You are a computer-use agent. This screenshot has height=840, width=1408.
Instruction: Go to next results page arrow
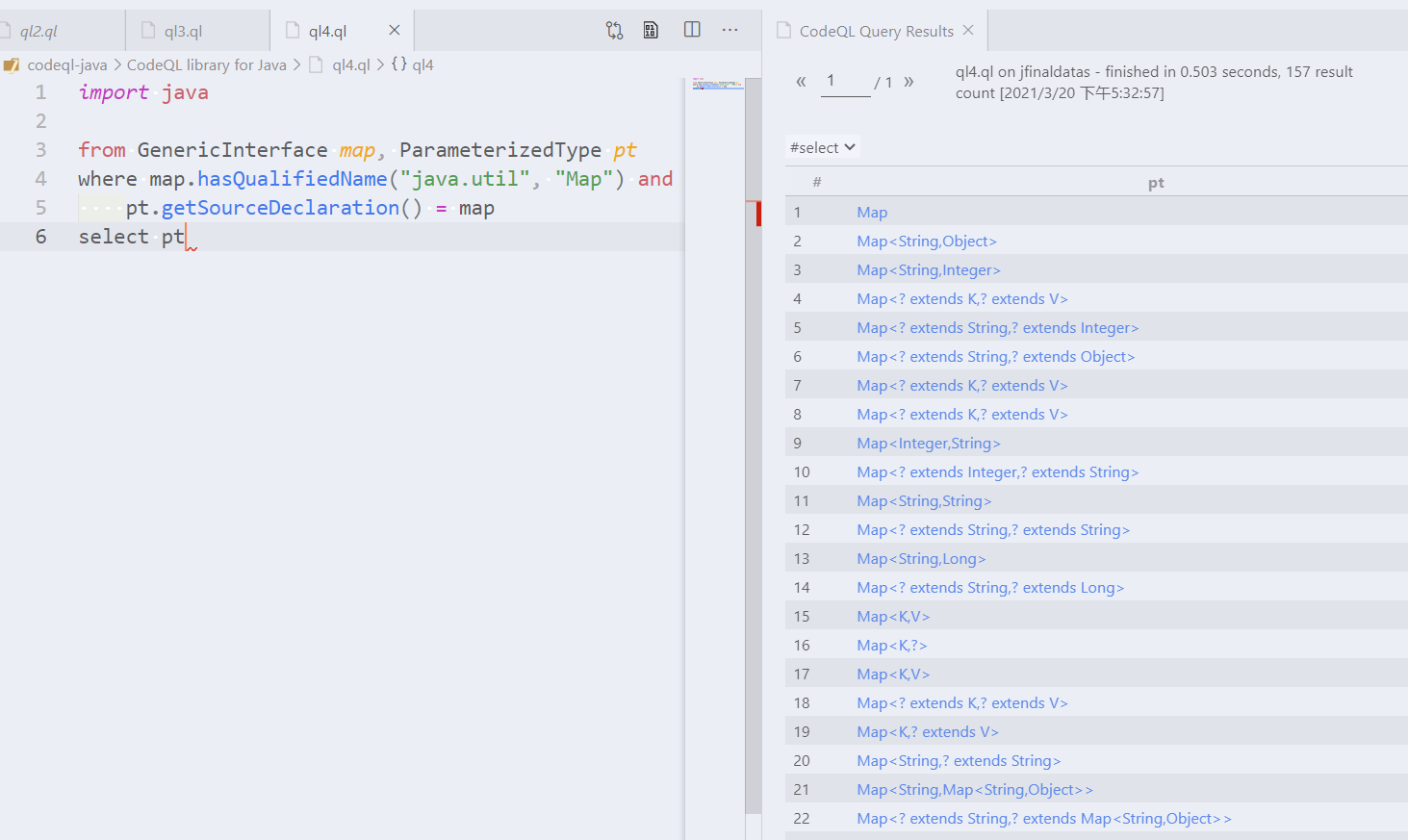click(909, 82)
